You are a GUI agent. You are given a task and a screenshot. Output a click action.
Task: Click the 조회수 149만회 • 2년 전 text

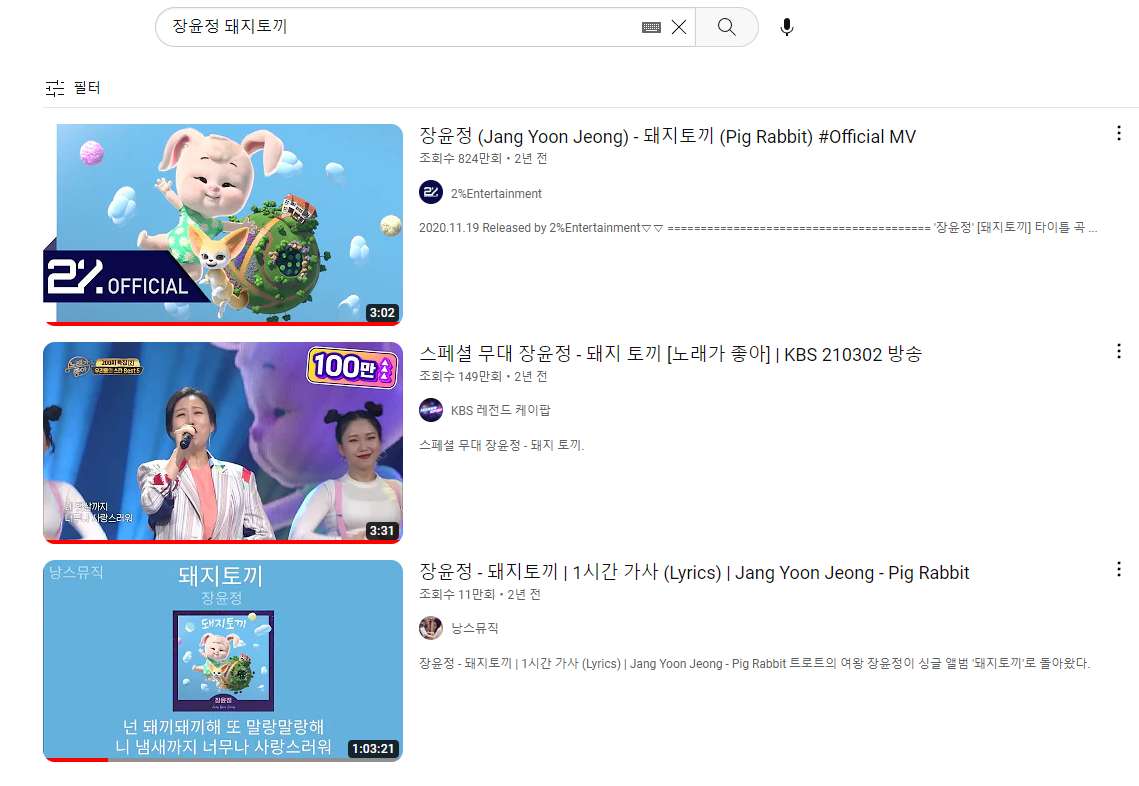click(x=483, y=376)
